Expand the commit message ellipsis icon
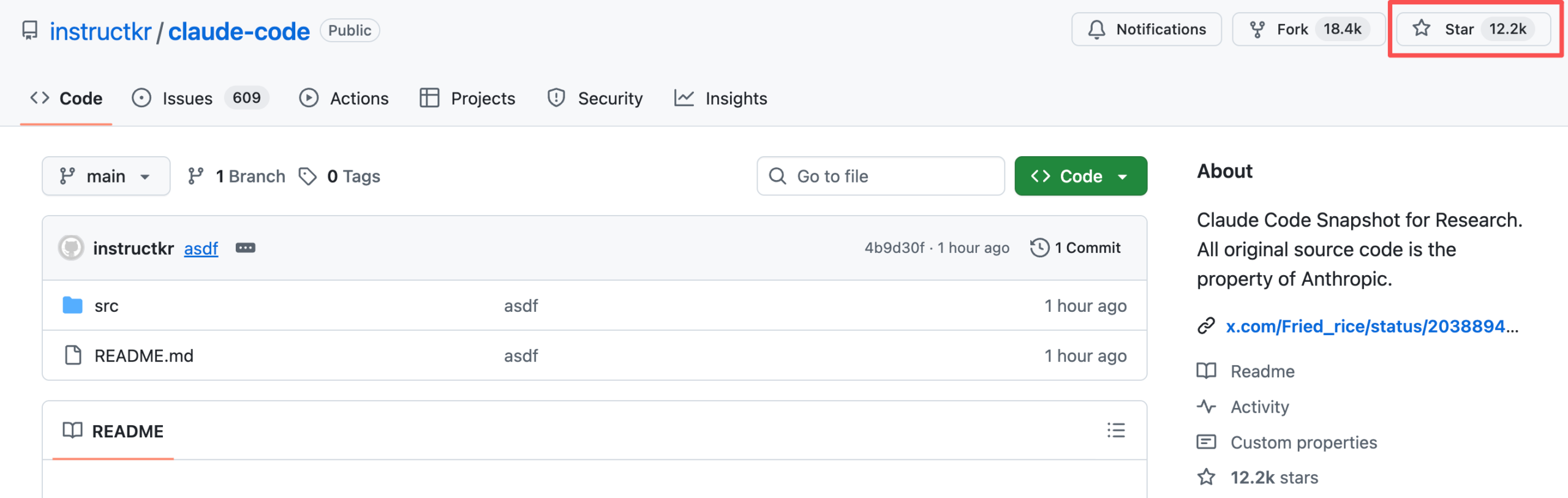1568x498 pixels. (x=245, y=248)
